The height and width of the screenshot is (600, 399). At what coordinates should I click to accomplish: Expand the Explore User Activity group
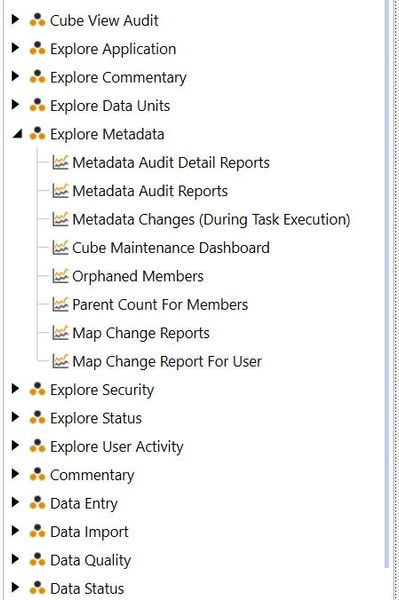[x=15, y=445]
